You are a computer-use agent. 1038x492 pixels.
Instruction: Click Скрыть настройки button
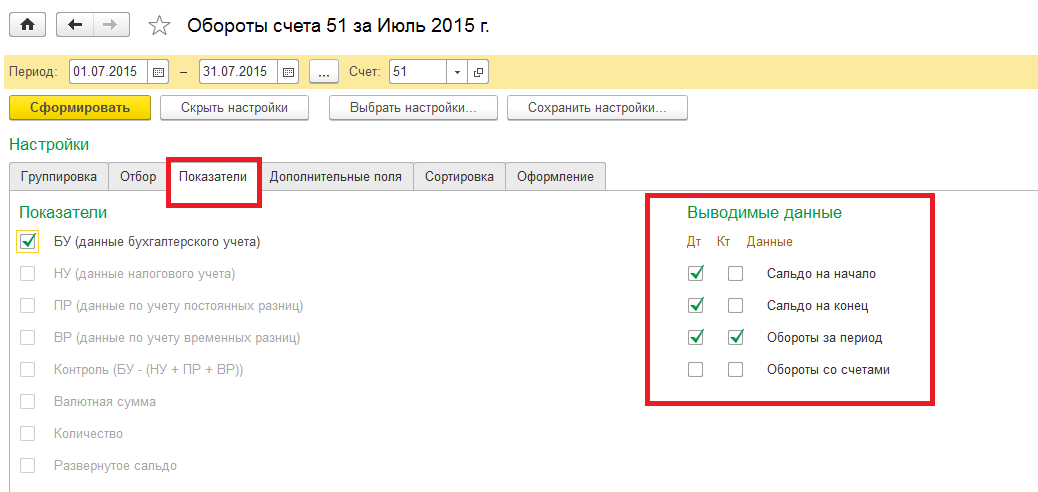(234, 108)
